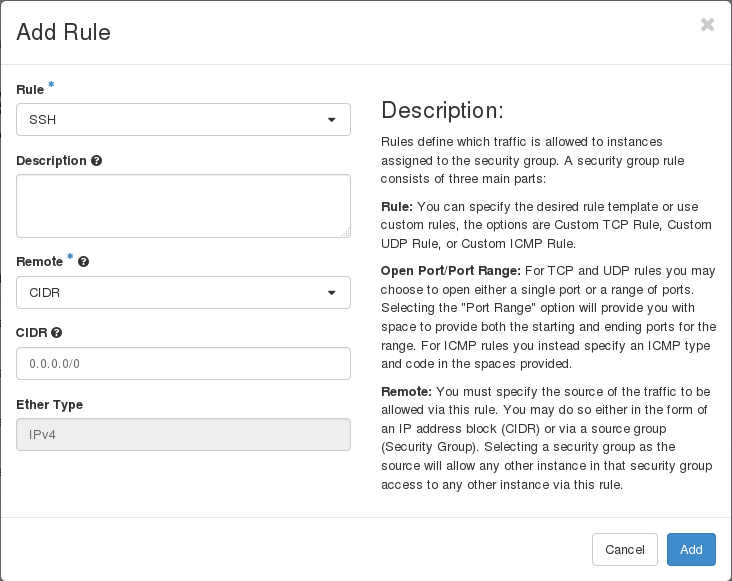Click the Ether Type label
Image resolution: width=732 pixels, height=581 pixels.
49,404
